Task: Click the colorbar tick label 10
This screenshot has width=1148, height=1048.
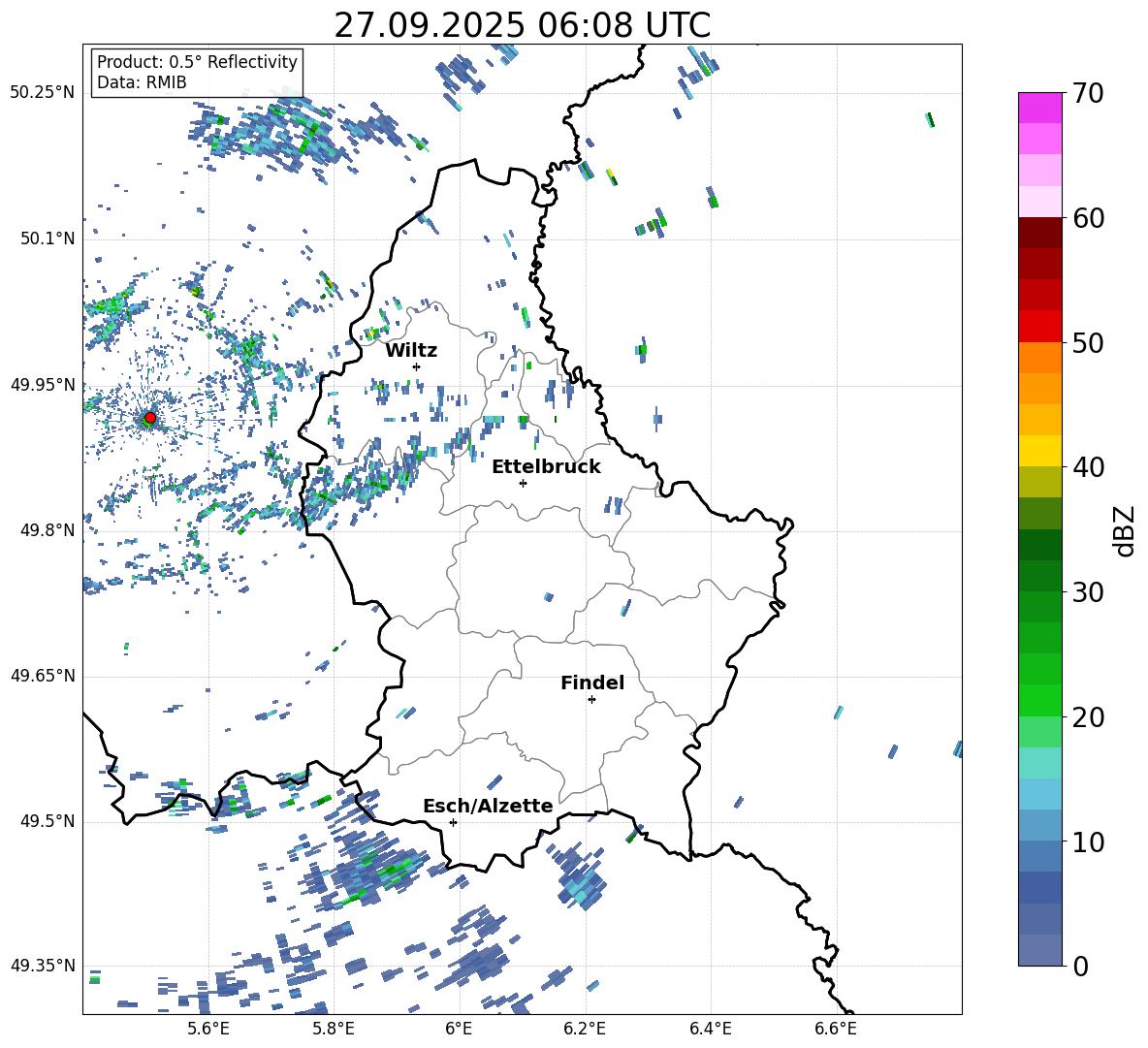Action: coord(1088,842)
